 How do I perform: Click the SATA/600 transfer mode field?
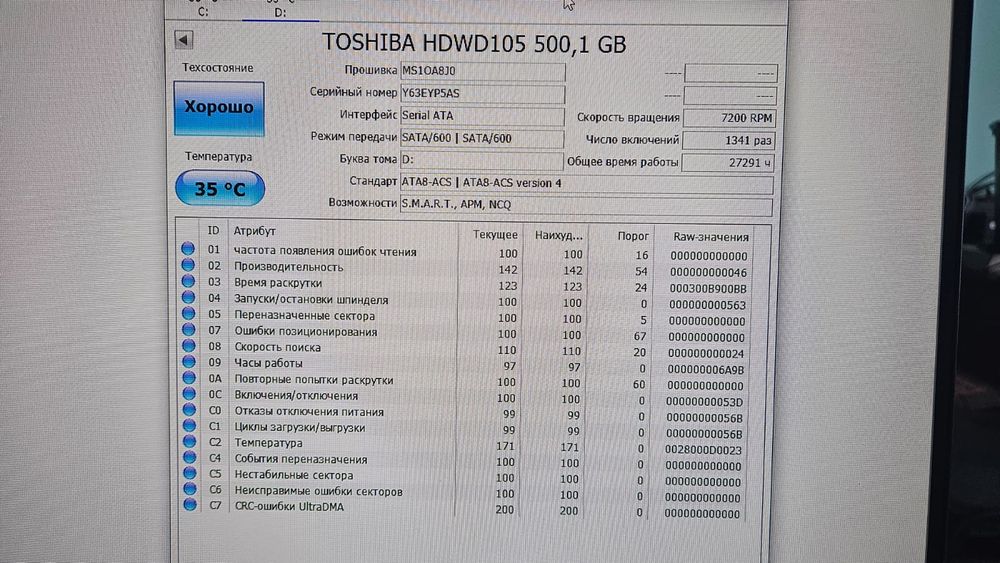click(482, 138)
